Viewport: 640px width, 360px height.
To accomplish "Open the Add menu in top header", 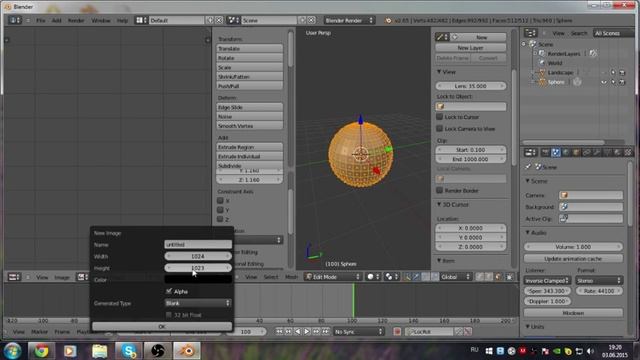I will [56, 20].
